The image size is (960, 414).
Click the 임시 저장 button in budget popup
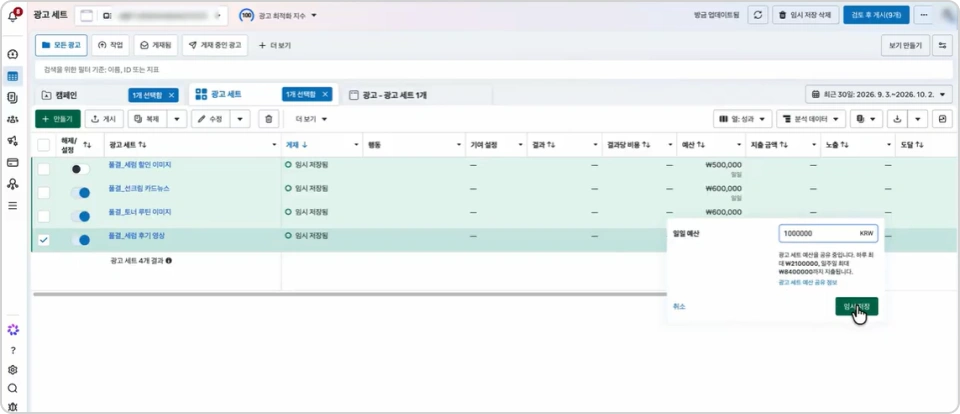[857, 306]
